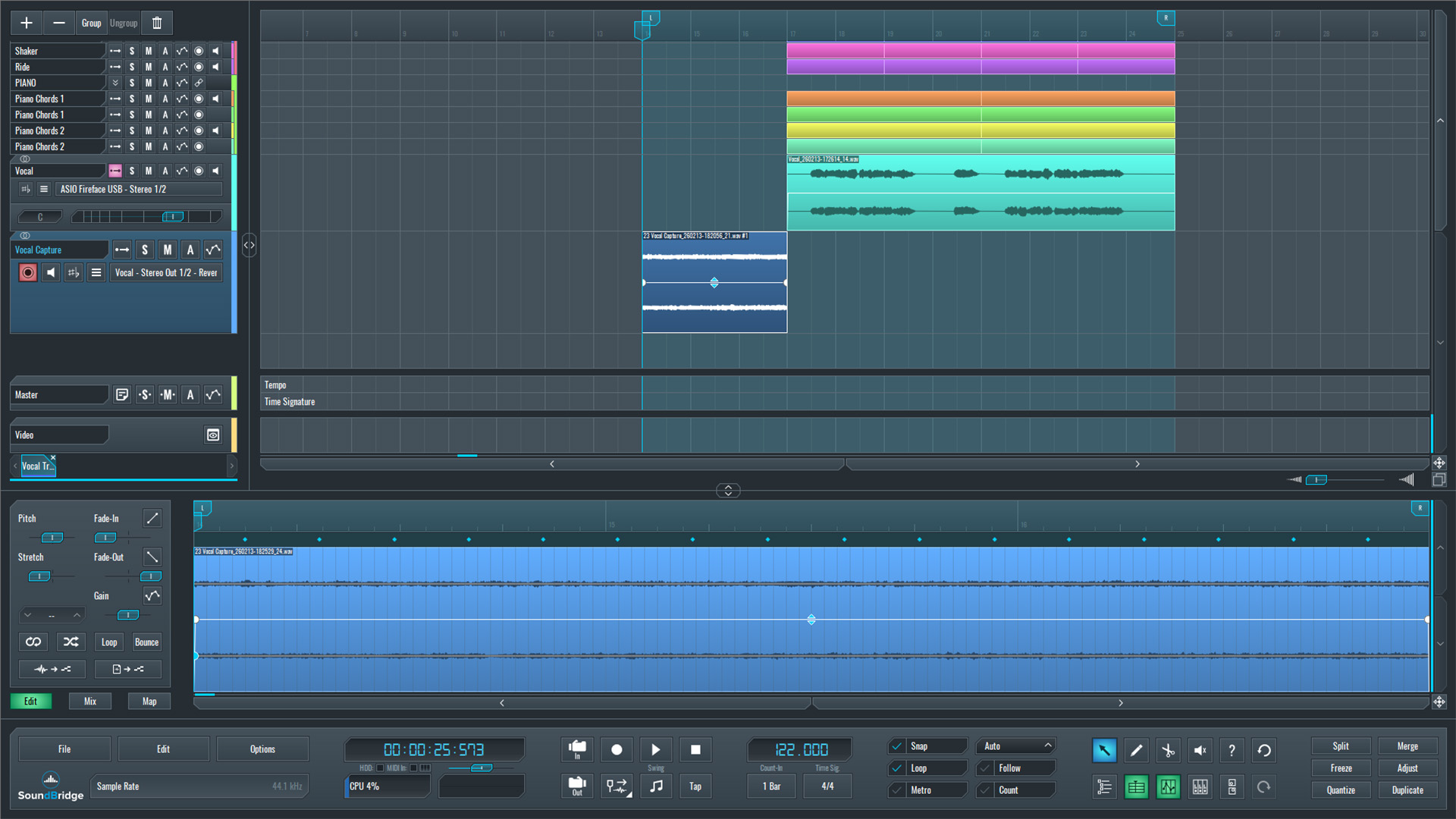The image size is (1456, 819).
Task: Open the help question mark
Action: (x=1232, y=750)
